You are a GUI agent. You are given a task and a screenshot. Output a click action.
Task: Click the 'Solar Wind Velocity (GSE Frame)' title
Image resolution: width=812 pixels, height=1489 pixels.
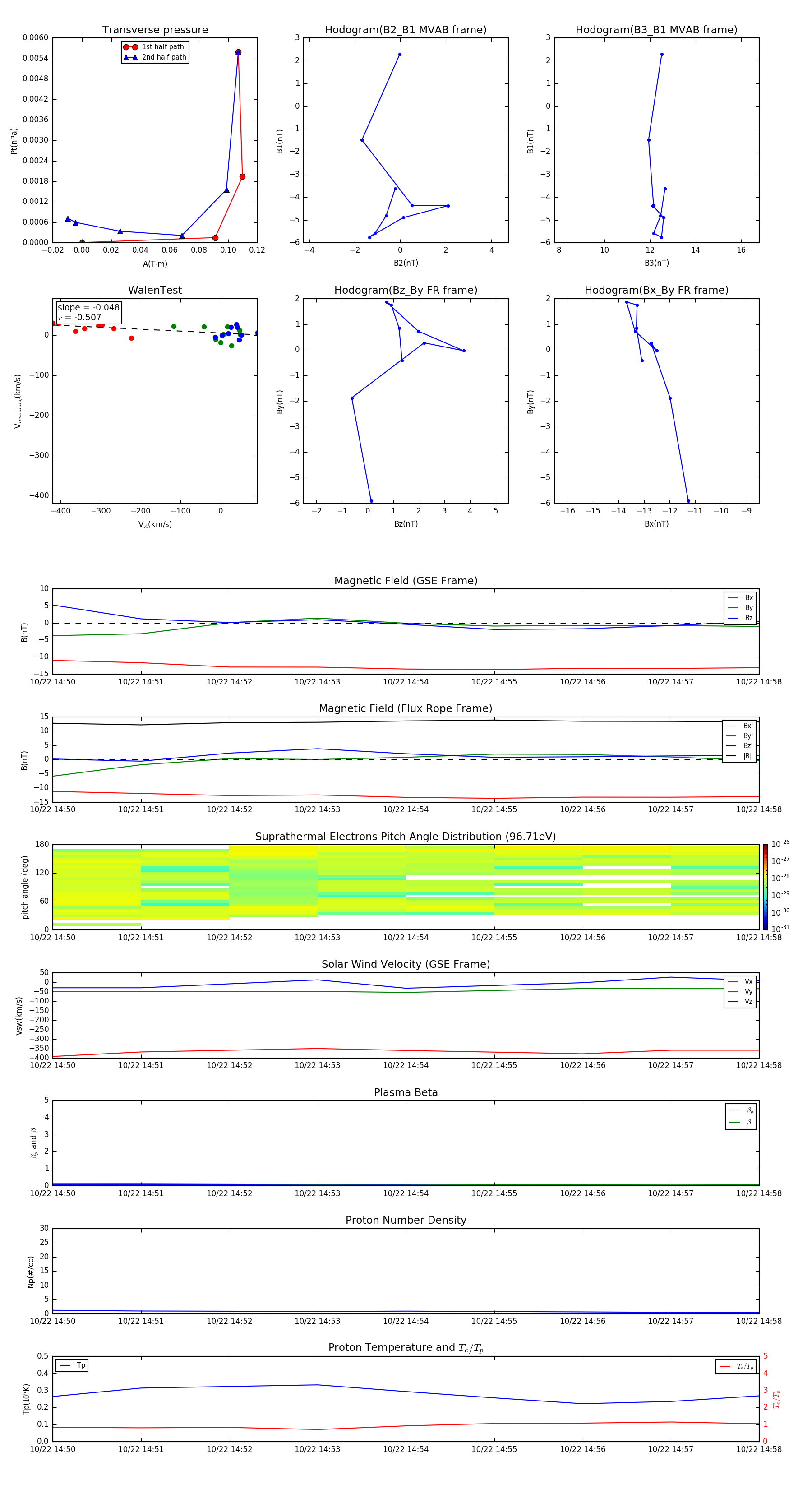pyautogui.click(x=406, y=964)
